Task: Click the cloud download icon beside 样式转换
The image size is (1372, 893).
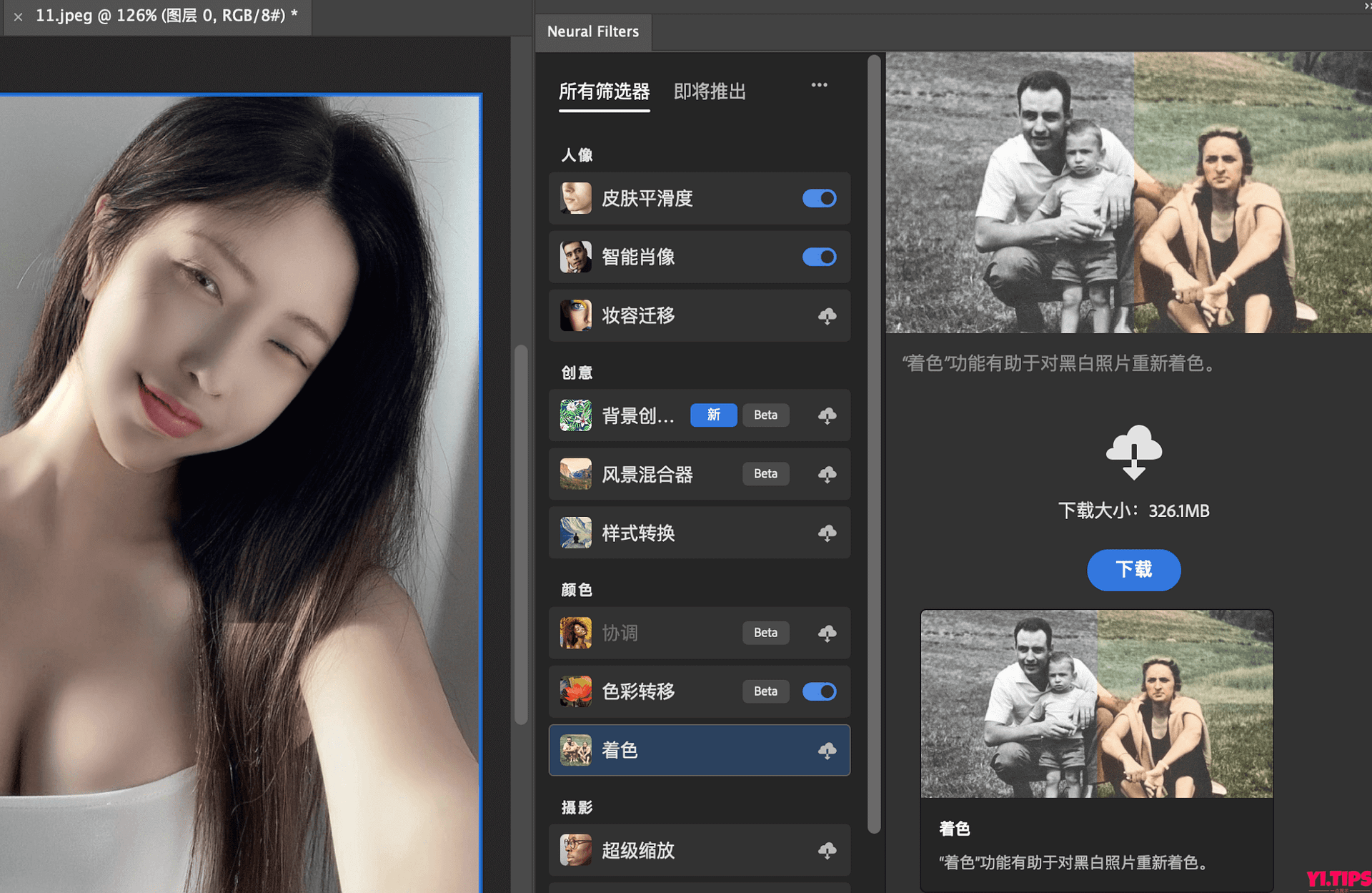Action: coord(827,533)
